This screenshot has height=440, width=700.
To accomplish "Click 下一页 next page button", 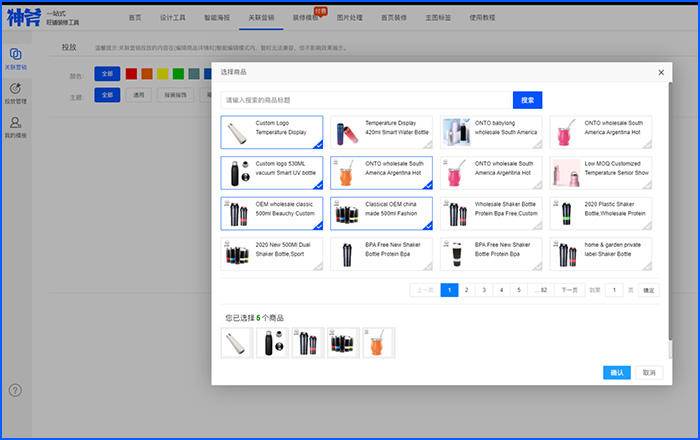I will tap(569, 290).
